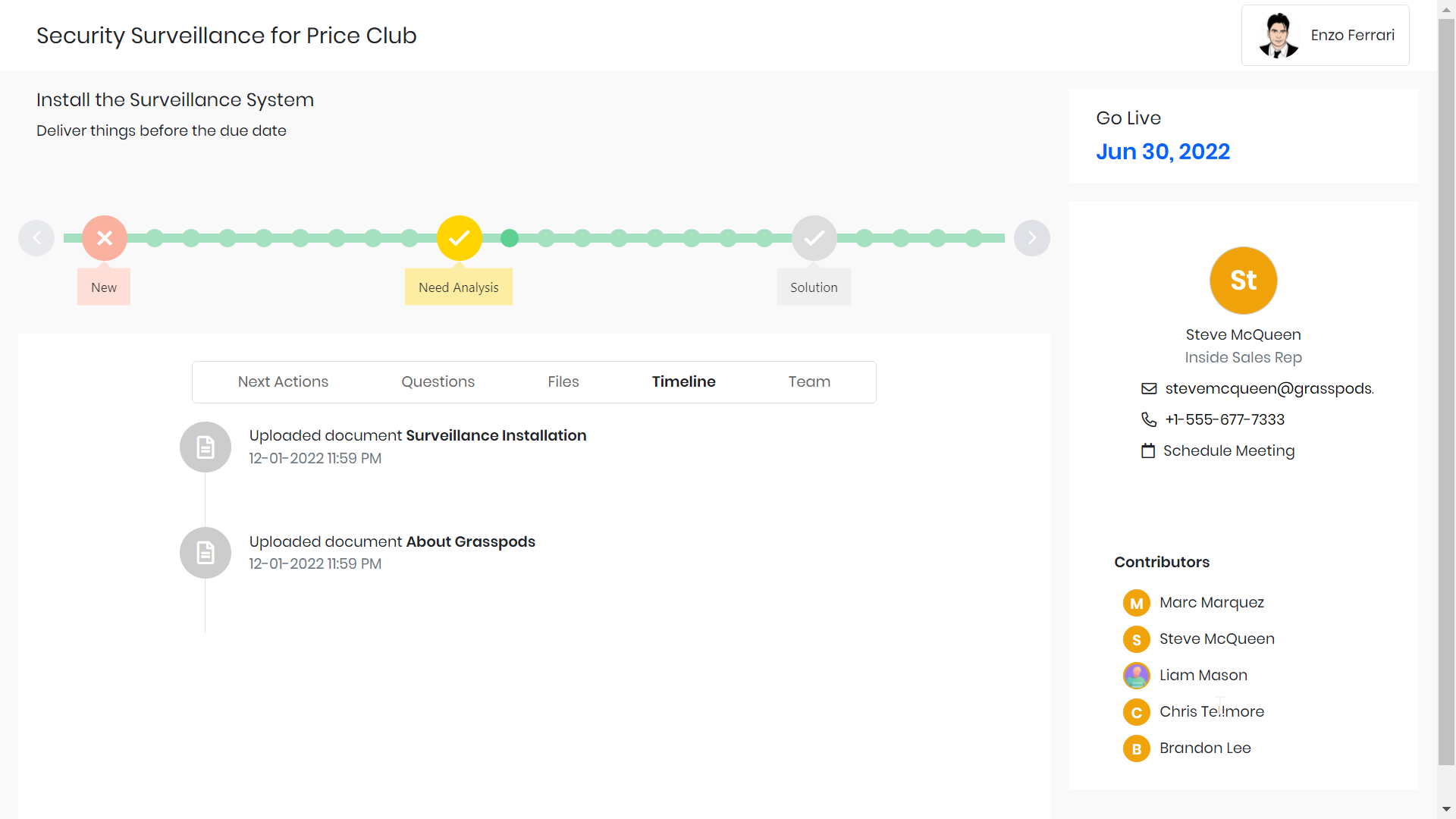Select the Questions tab
Image resolution: width=1456 pixels, height=819 pixels.
tap(438, 381)
